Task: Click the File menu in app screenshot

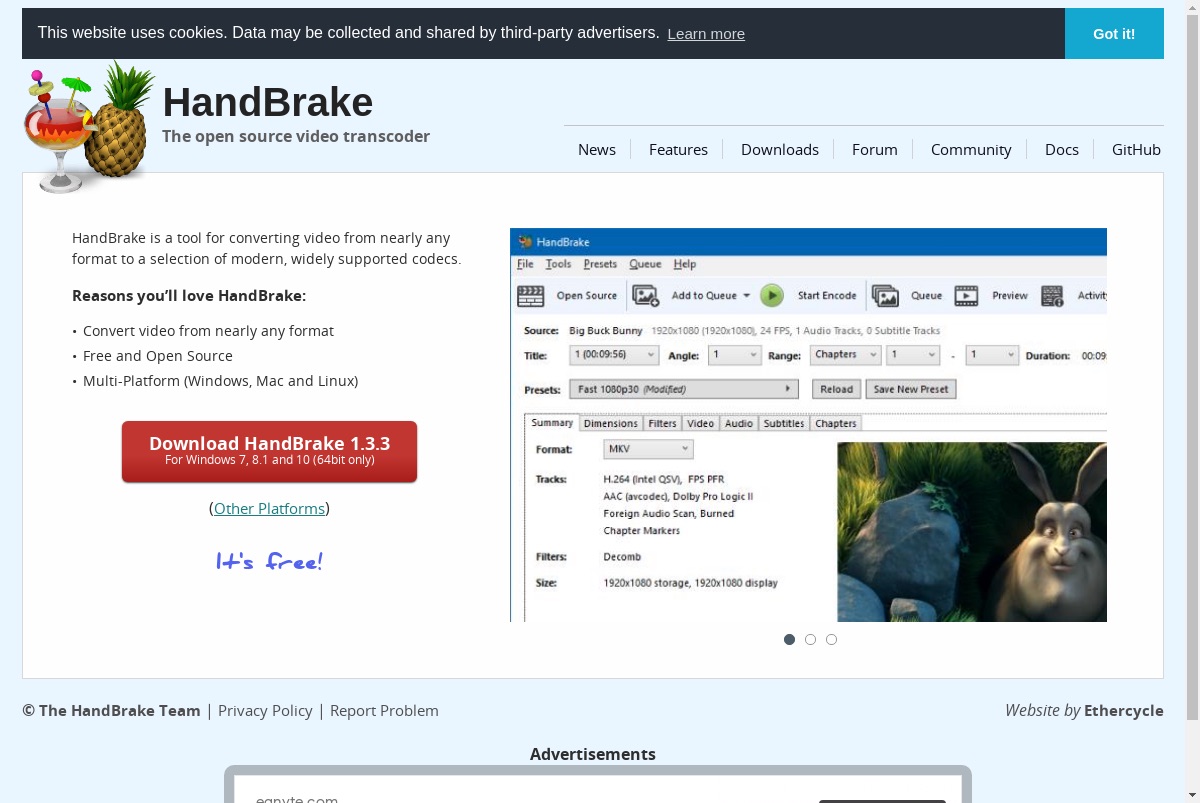Action: coord(525,264)
